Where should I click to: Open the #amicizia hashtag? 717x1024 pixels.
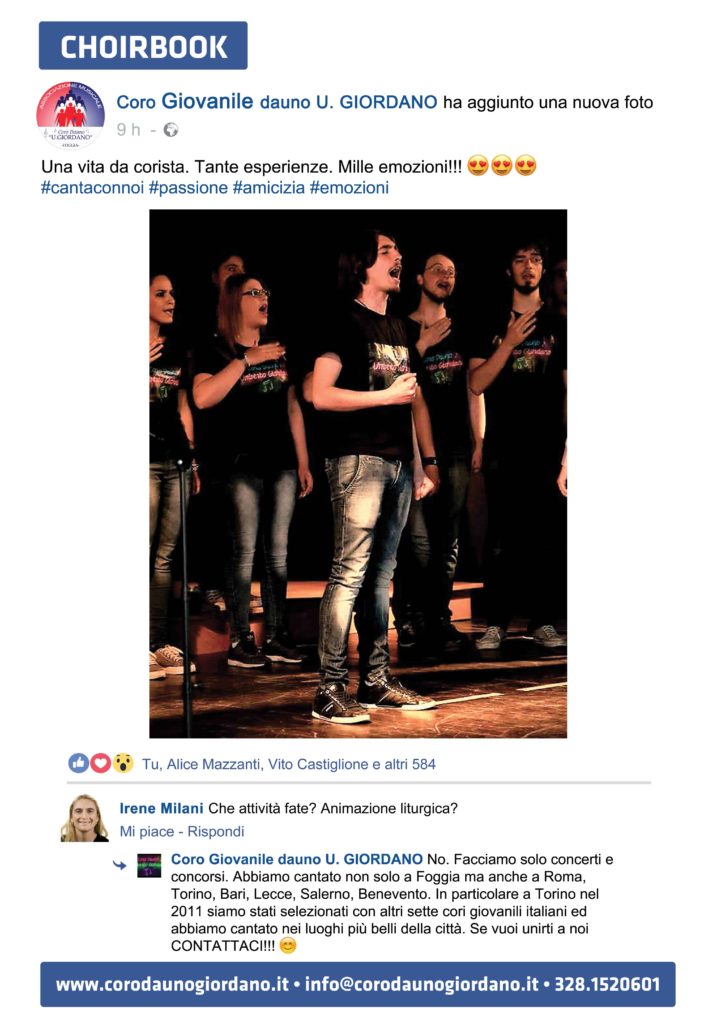click(x=268, y=188)
